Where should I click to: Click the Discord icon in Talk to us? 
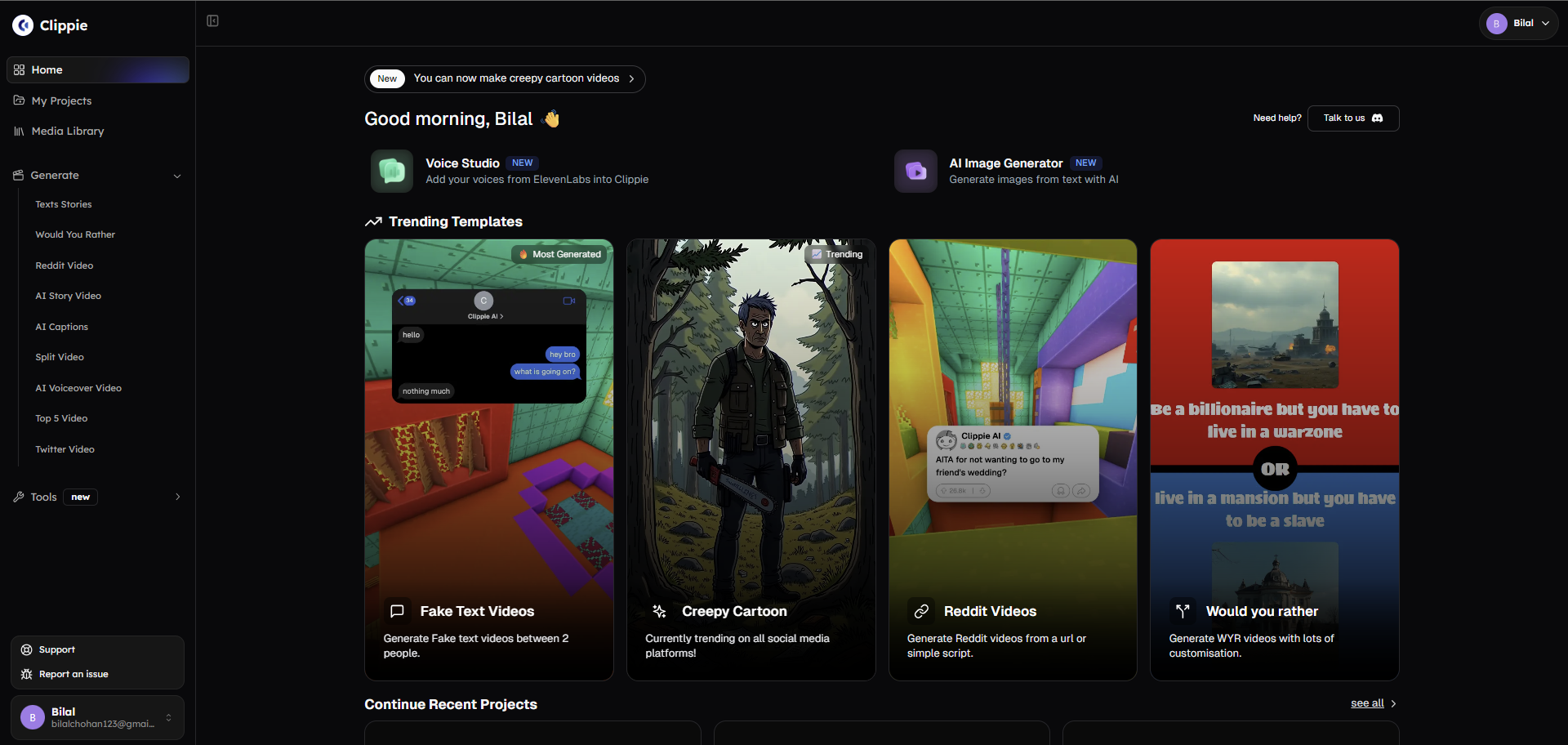(x=1378, y=118)
